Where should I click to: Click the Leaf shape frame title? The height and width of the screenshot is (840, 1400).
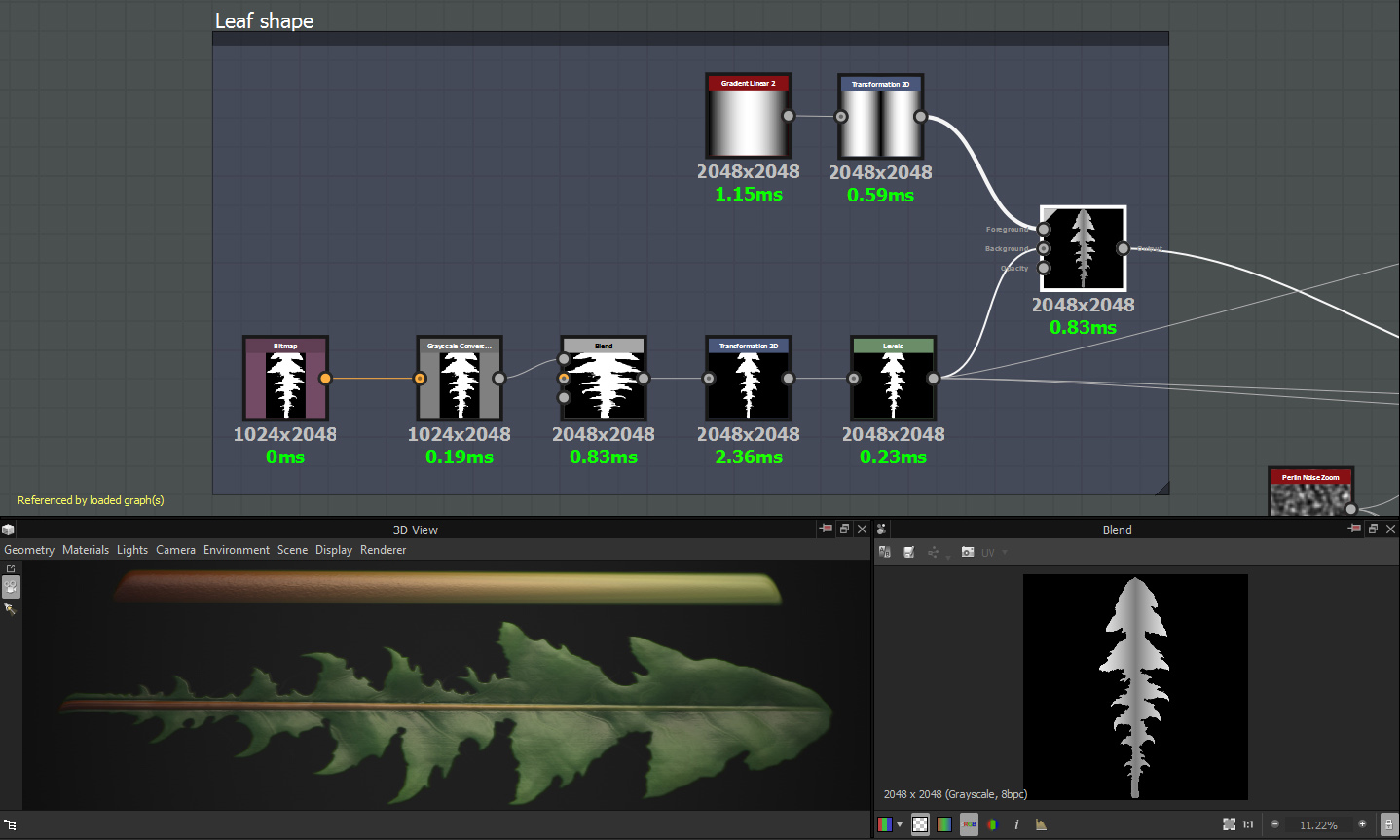tap(264, 20)
